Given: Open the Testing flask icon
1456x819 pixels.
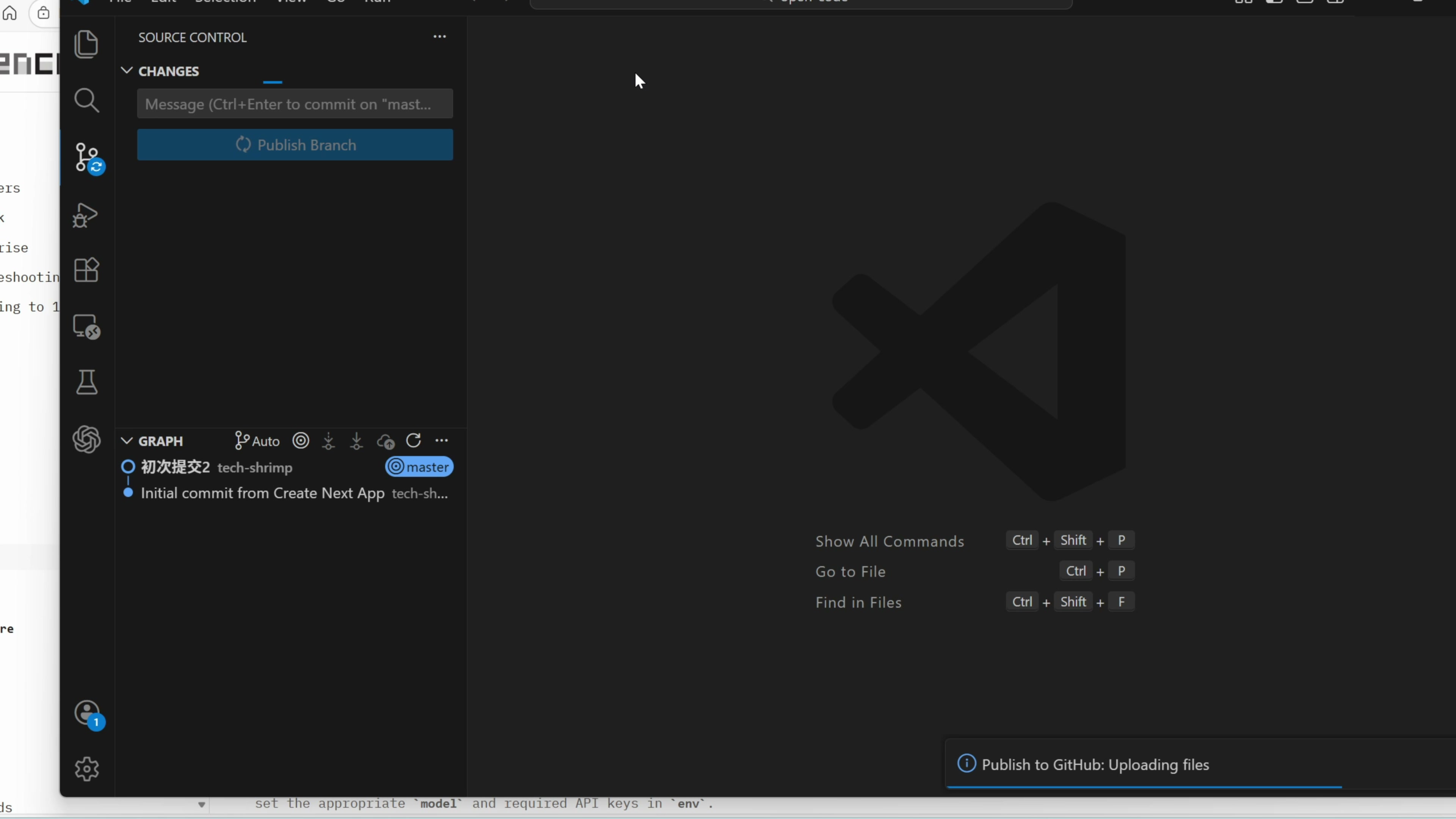Looking at the screenshot, I should tap(86, 383).
